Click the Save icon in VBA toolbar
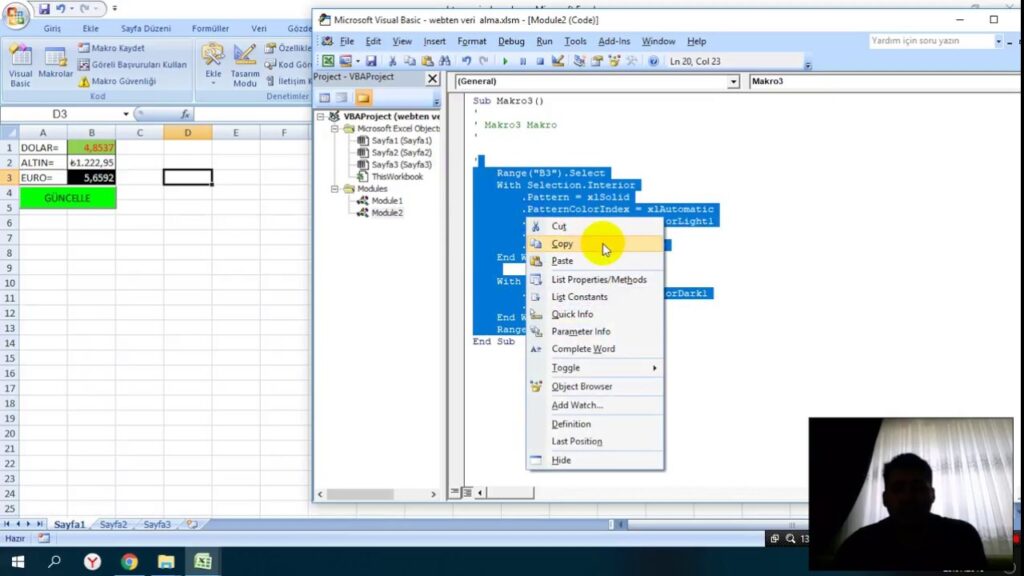1024x576 pixels. (x=371, y=61)
